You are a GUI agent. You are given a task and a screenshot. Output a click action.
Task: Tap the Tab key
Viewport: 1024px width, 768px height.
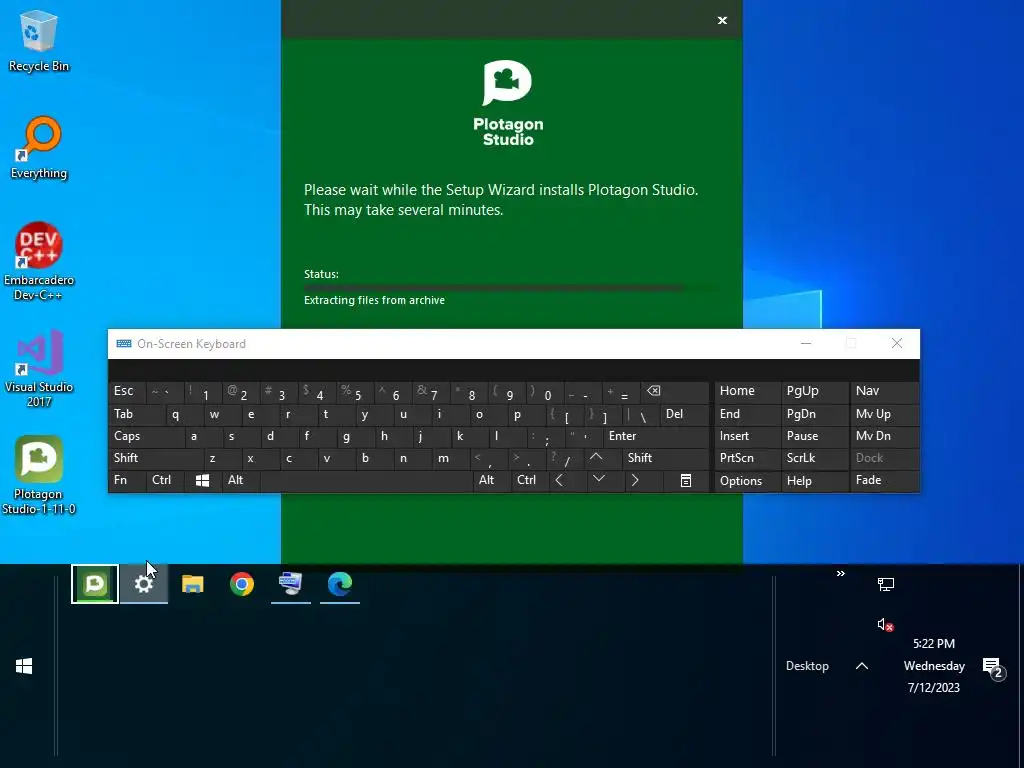click(x=135, y=414)
